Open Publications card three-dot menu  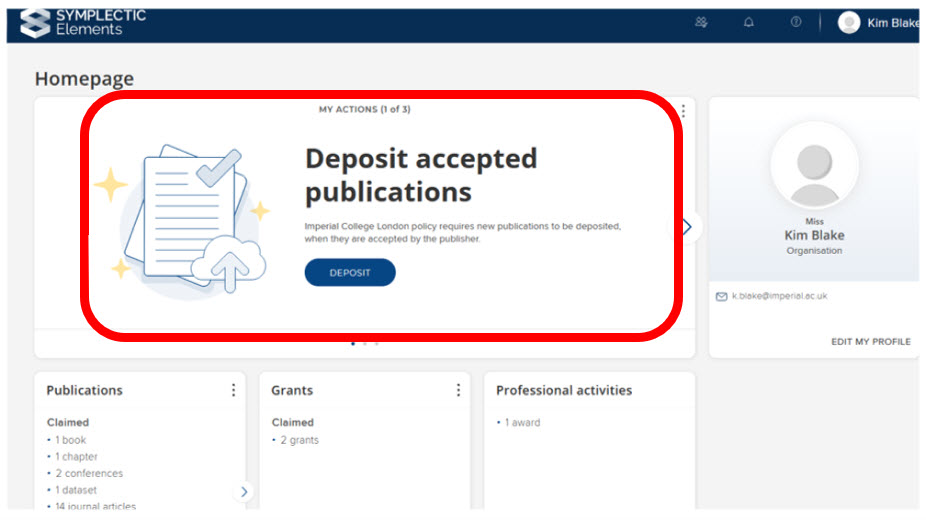tap(233, 390)
